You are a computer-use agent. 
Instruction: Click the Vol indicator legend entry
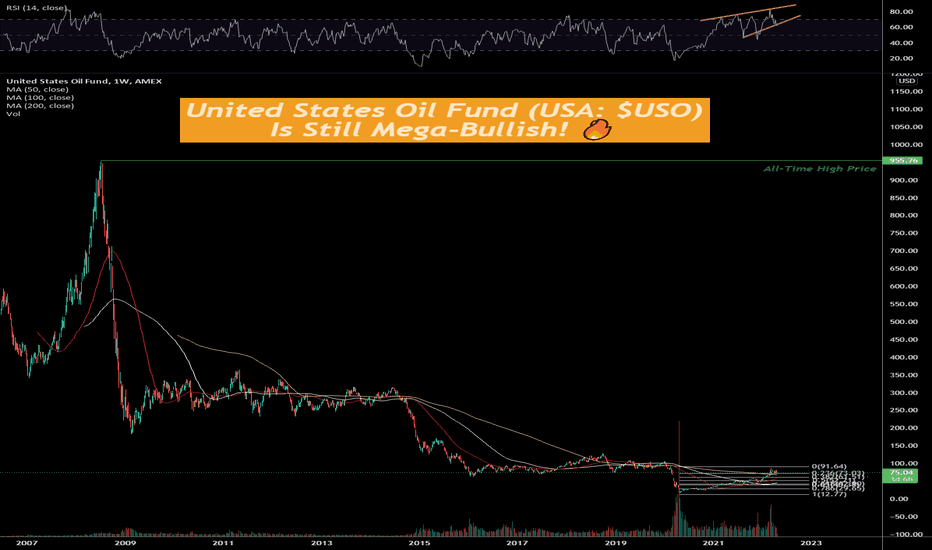pos(13,114)
